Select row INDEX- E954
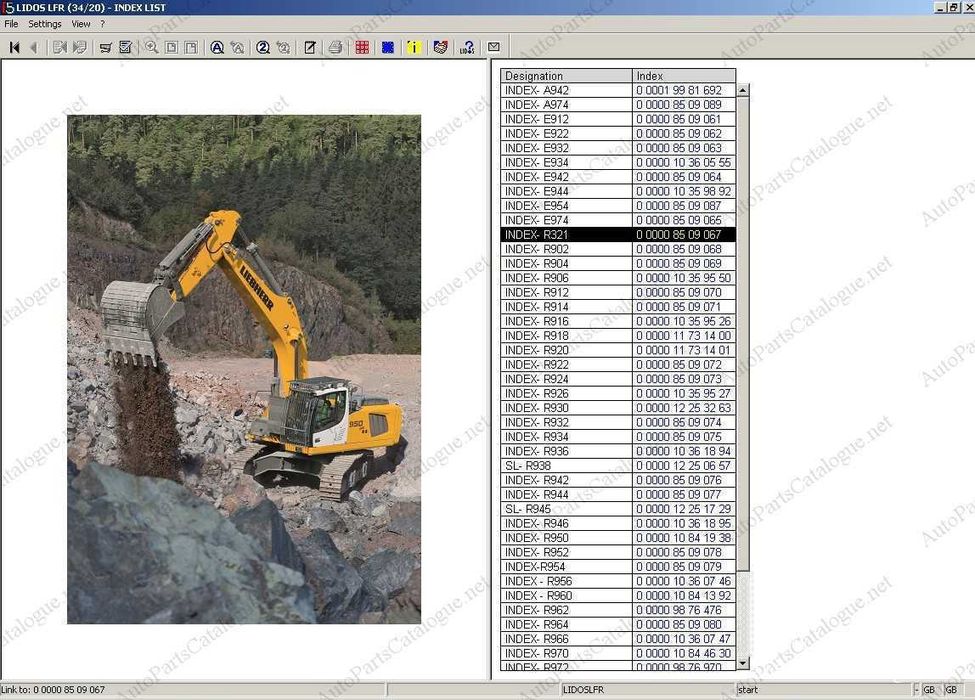Screen dimensions: 975x700 point(618,206)
